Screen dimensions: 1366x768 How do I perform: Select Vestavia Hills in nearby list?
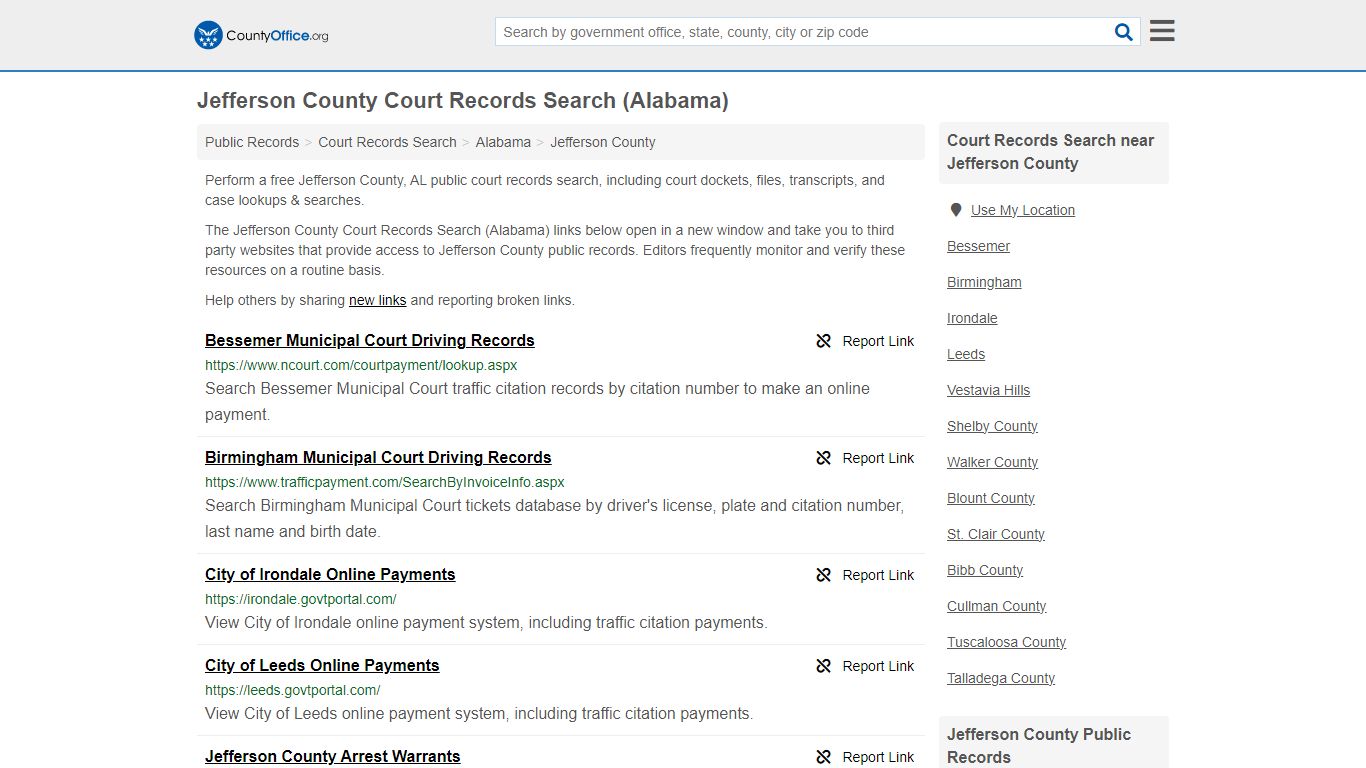tap(989, 390)
